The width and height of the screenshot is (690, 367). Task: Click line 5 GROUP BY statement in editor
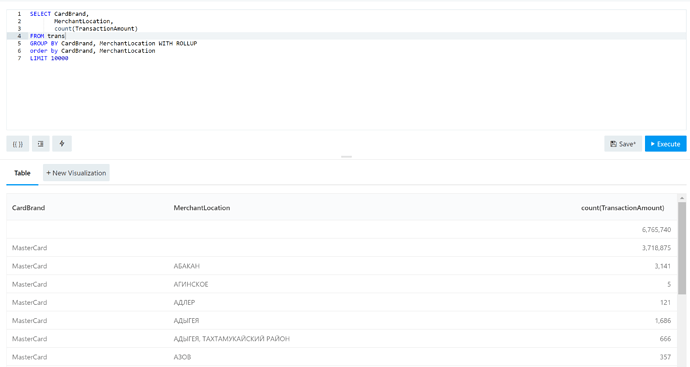114,44
